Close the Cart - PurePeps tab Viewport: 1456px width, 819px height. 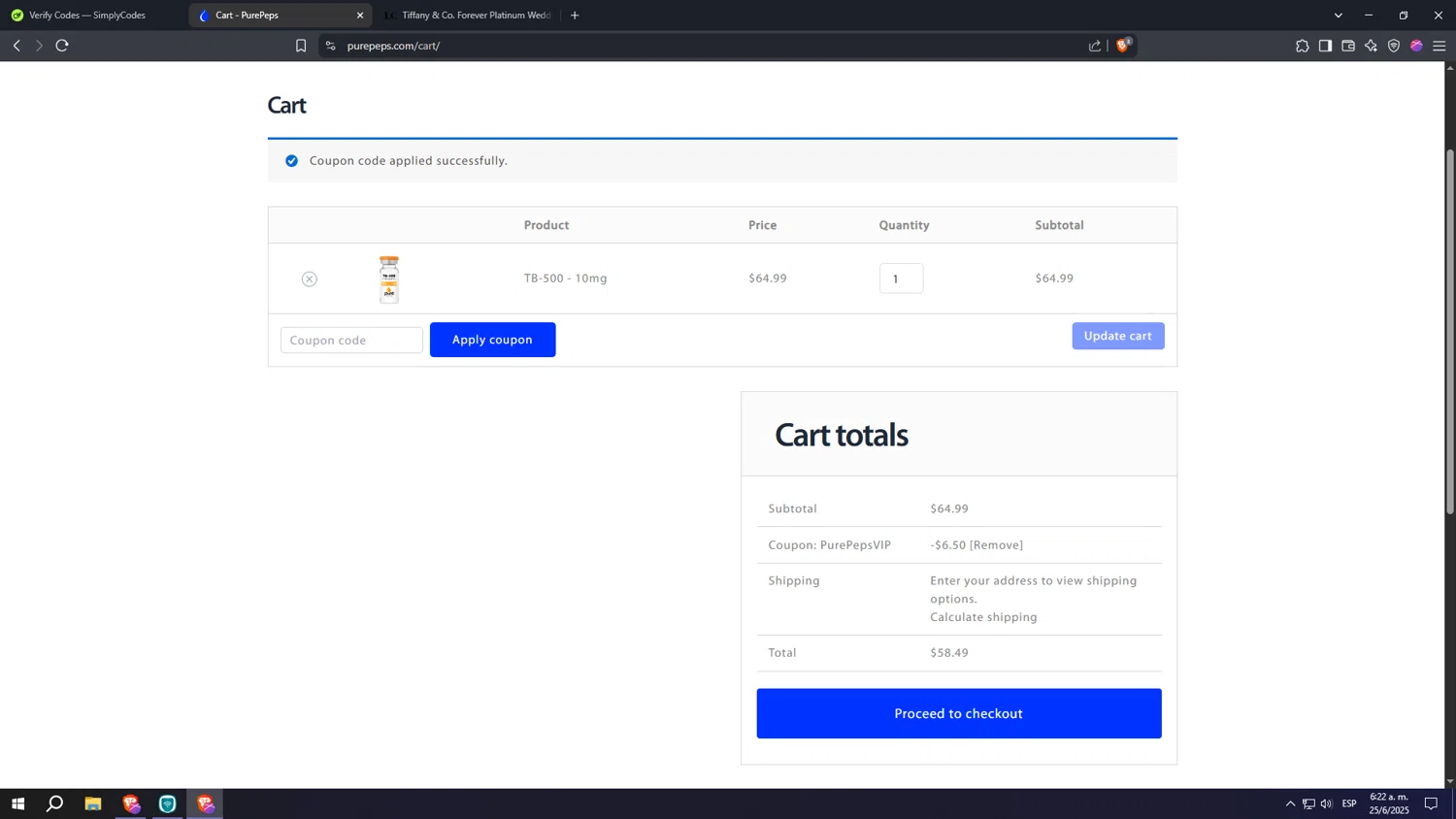click(x=360, y=16)
